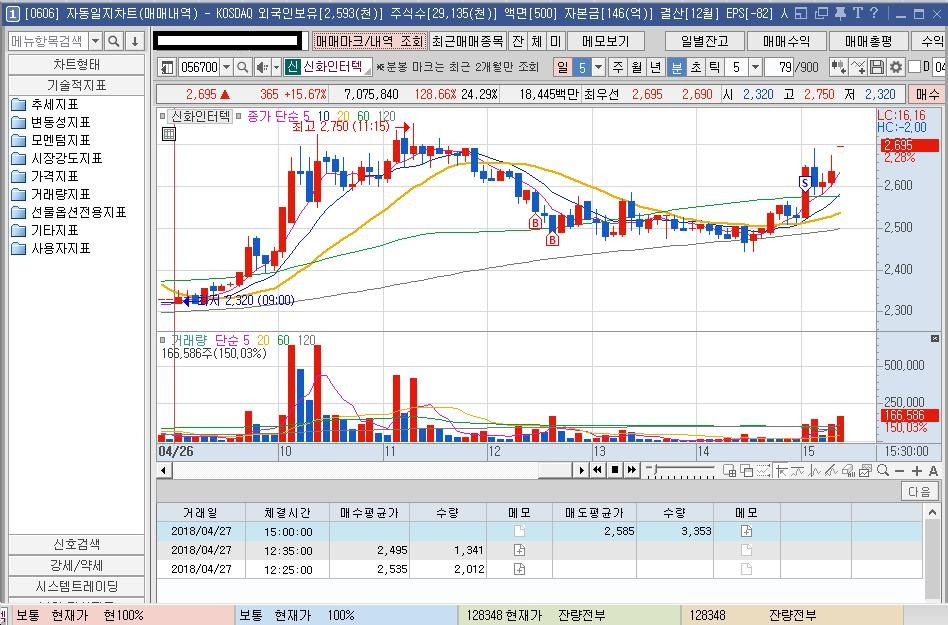Click the save chart floppy icon
948x625 pixels.
click(877, 67)
